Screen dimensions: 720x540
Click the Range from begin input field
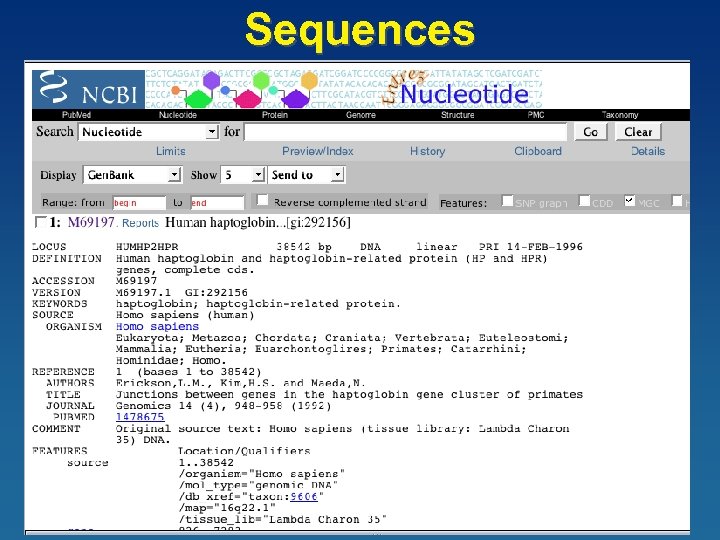(x=139, y=203)
